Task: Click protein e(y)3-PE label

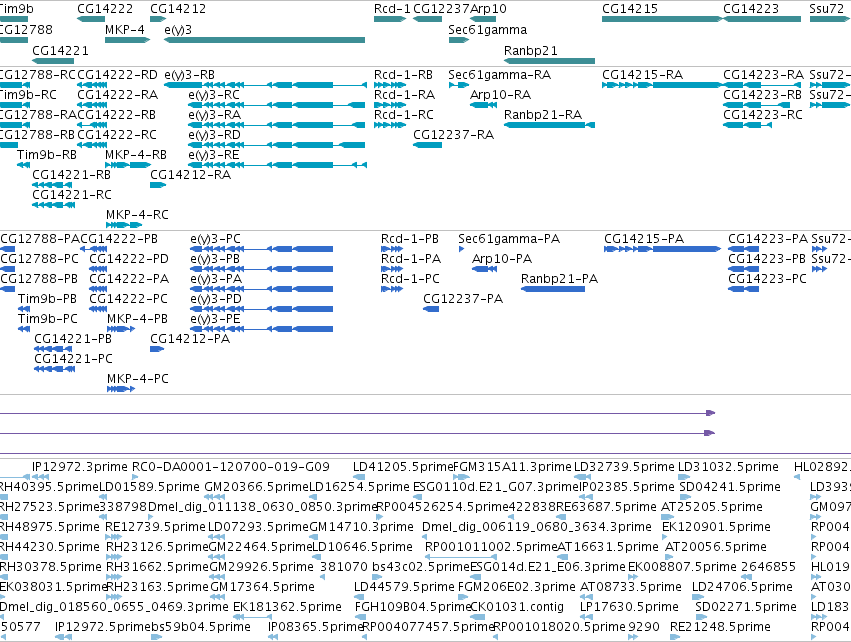Action: tap(215, 319)
